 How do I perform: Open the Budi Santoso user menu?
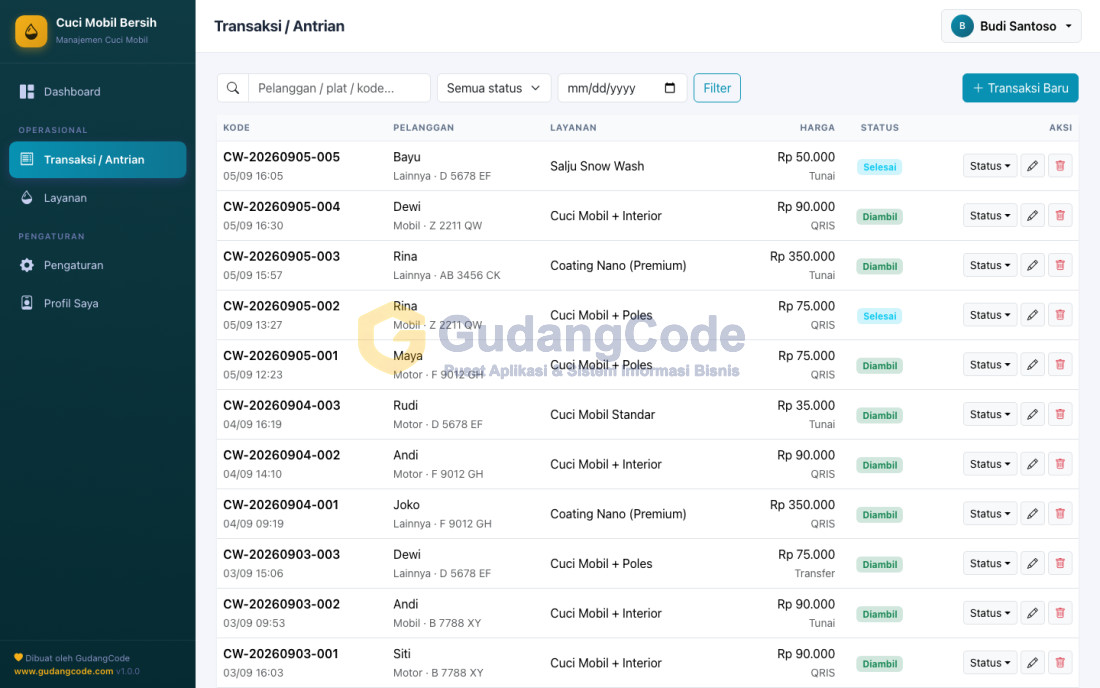point(1011,26)
